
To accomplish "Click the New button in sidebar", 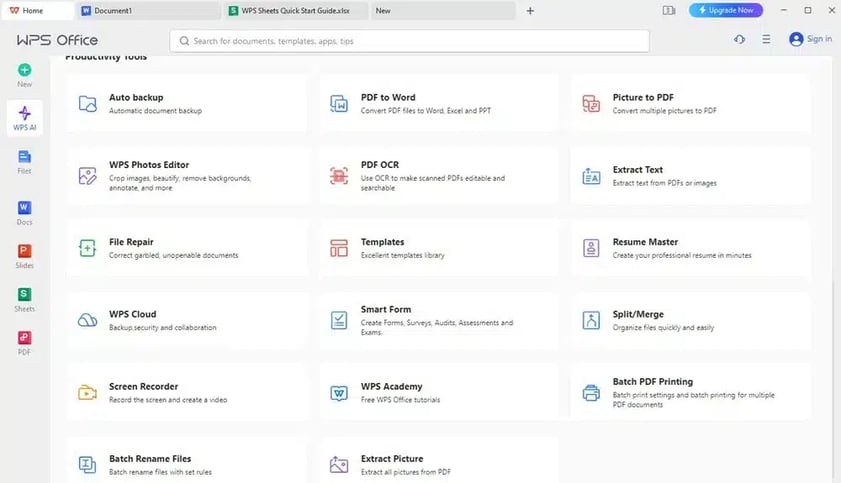I will (24, 76).
